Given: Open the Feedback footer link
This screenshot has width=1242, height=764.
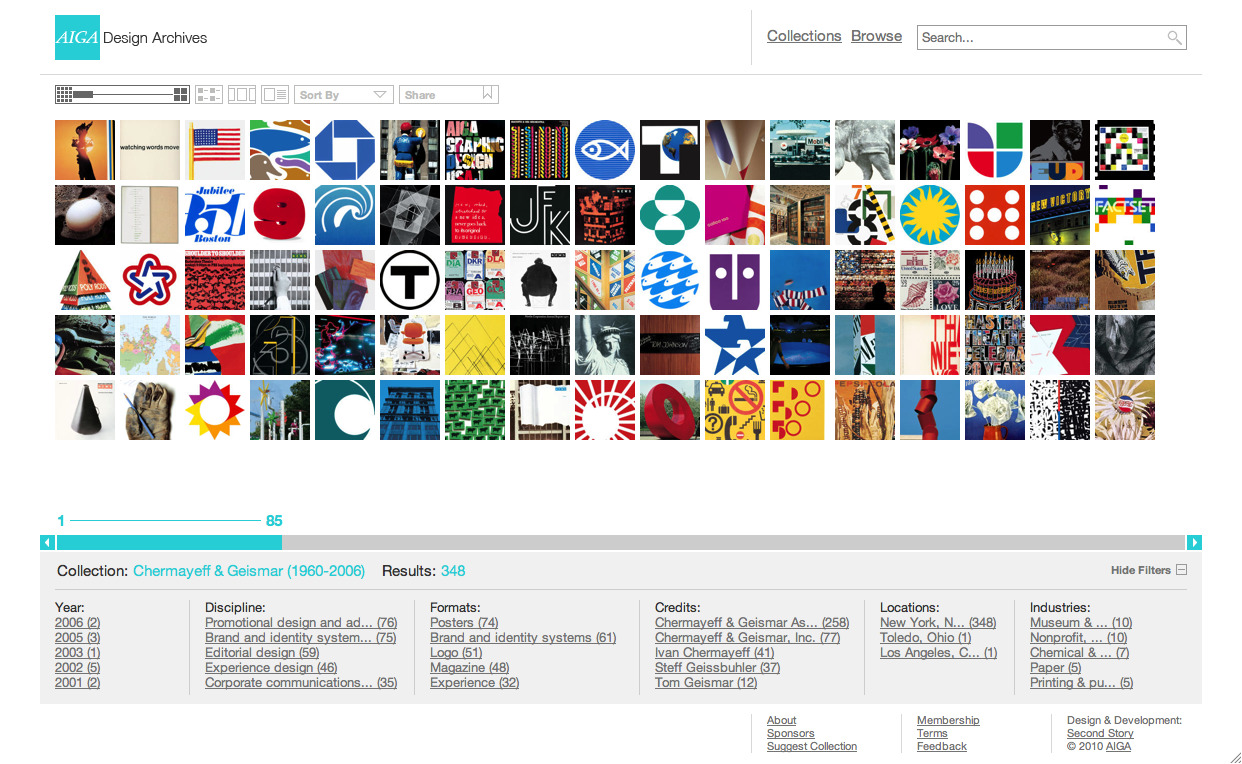Looking at the screenshot, I should [942, 746].
